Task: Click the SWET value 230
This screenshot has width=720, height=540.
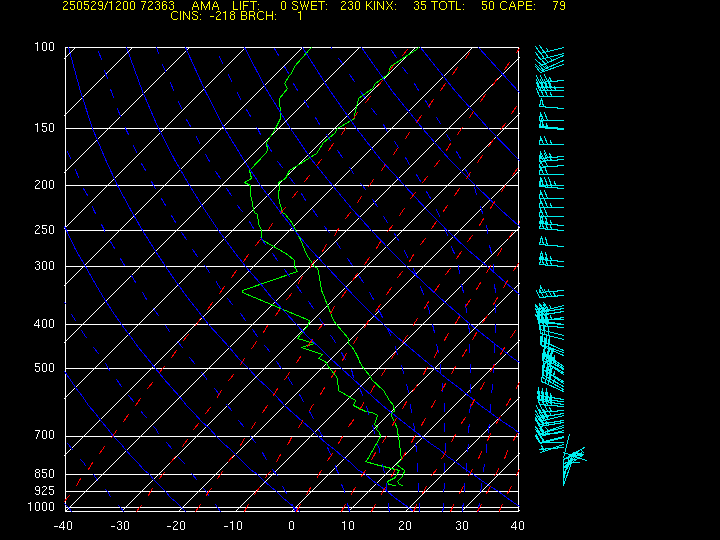Action: tap(349, 6)
